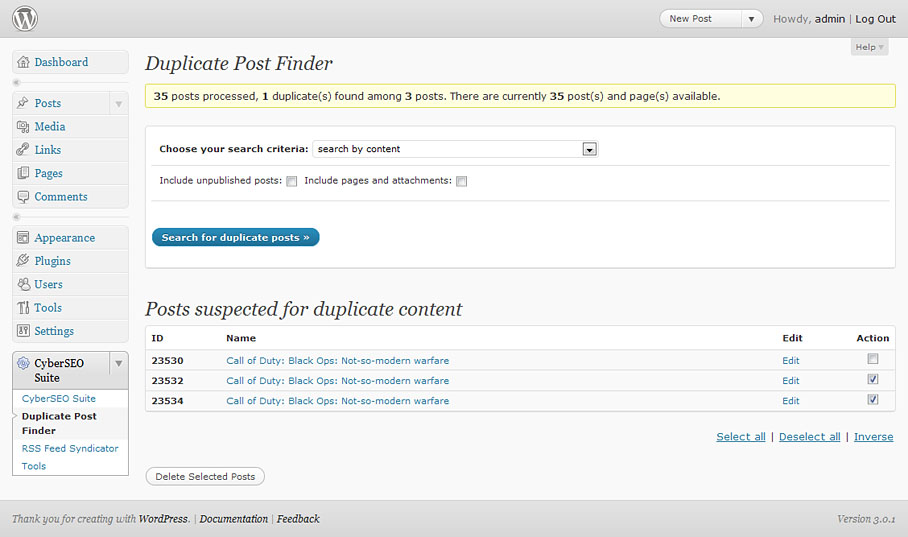The image size is (908, 537).
Task: Click Search for duplicate posts button
Action: click(x=236, y=237)
